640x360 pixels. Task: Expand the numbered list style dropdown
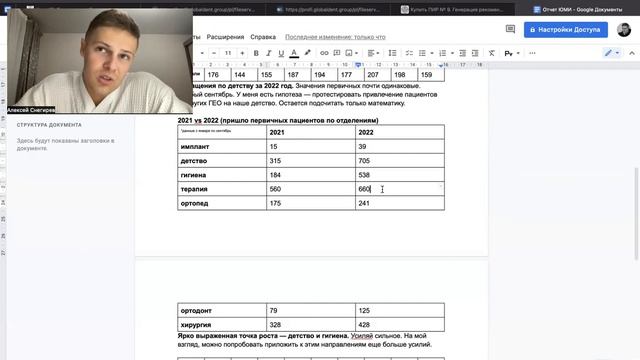point(452,53)
